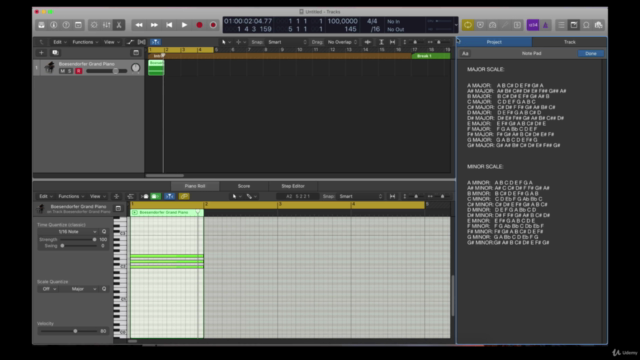Open the Tracks area Edit menu

click(x=60, y=42)
